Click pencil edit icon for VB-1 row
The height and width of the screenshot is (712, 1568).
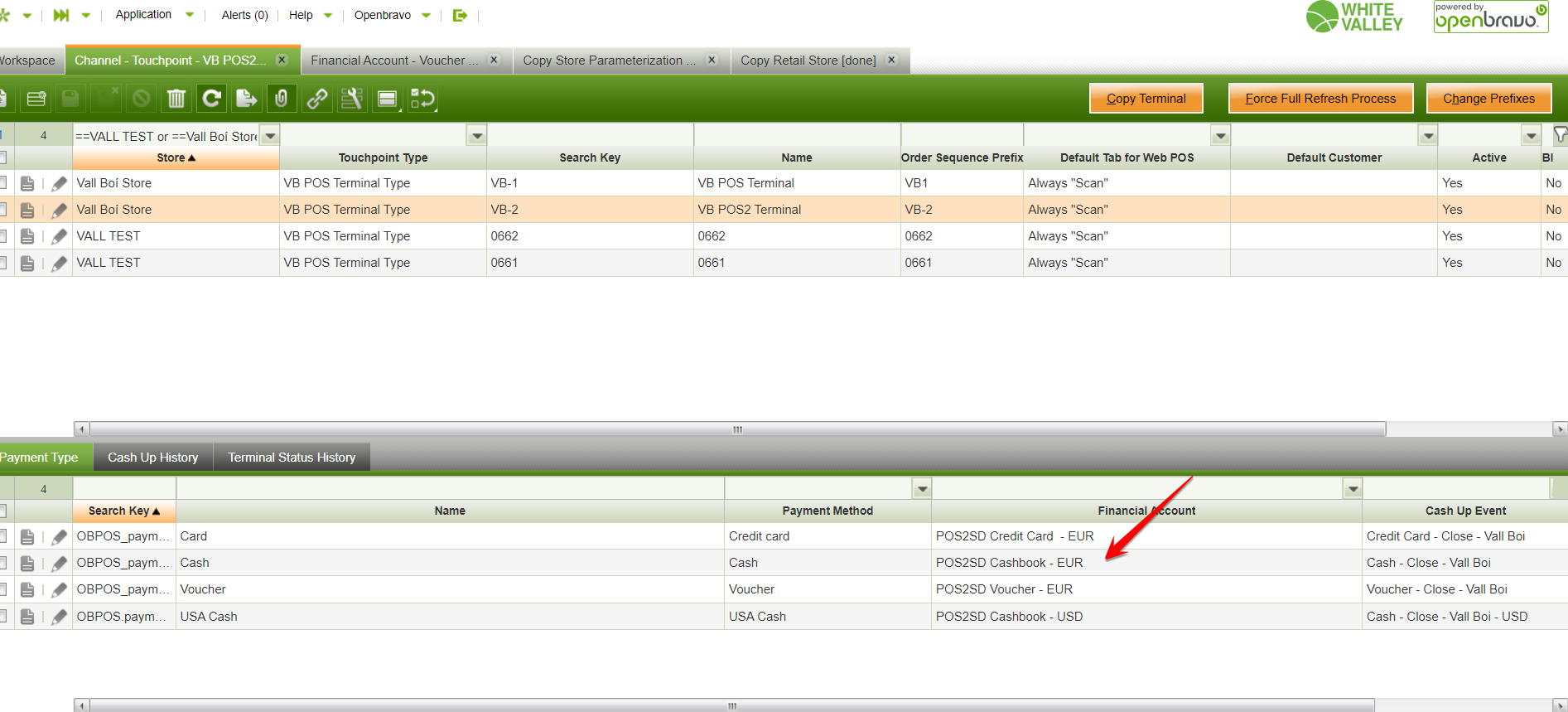(59, 184)
